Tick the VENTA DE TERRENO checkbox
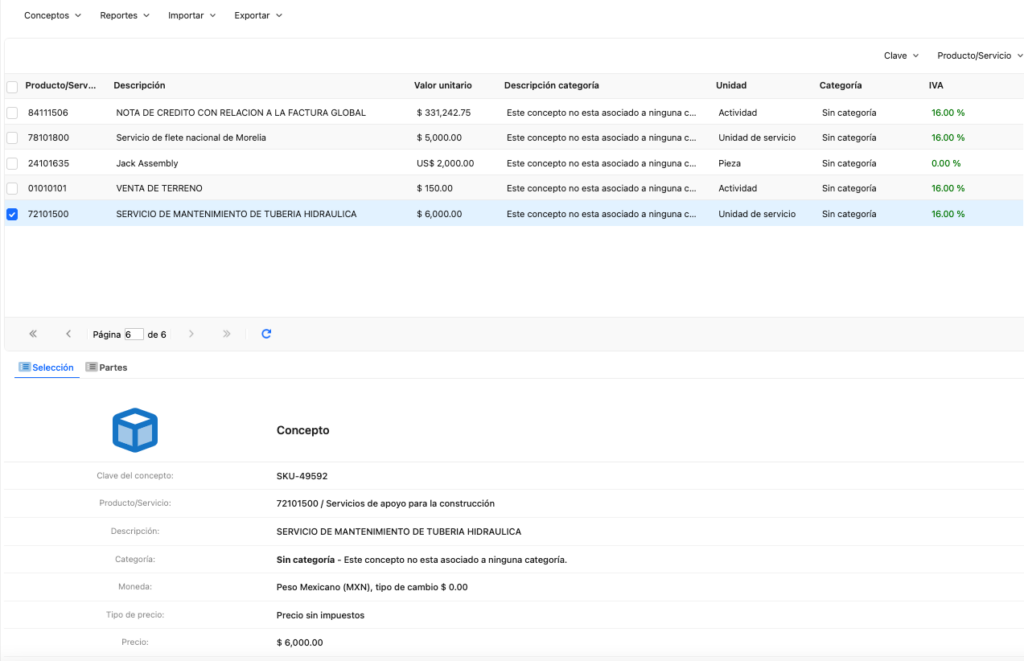This screenshot has width=1024, height=661. pyautogui.click(x=12, y=189)
